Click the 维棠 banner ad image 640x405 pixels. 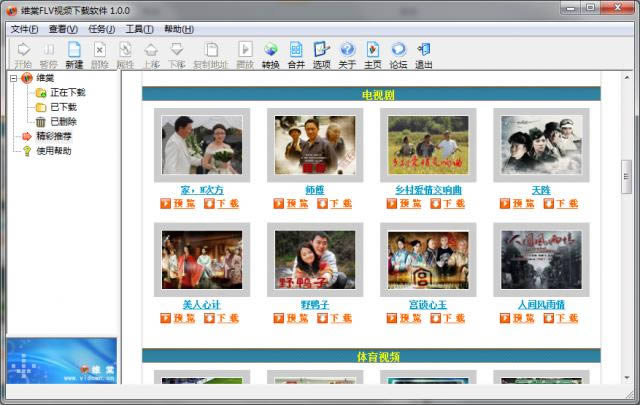[62, 360]
